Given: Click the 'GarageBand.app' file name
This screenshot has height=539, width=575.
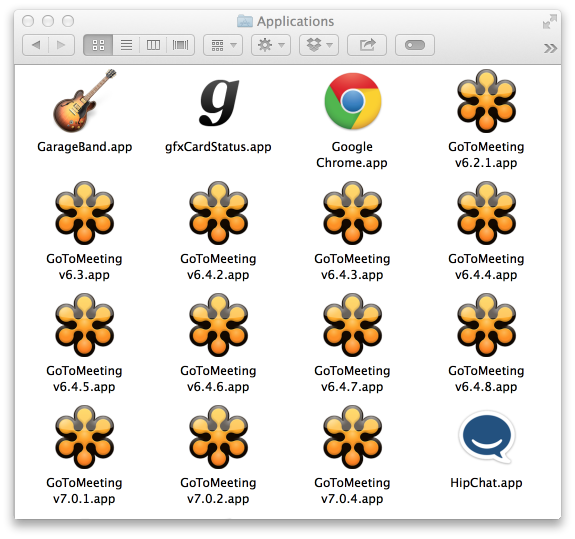Looking at the screenshot, I should [x=85, y=147].
